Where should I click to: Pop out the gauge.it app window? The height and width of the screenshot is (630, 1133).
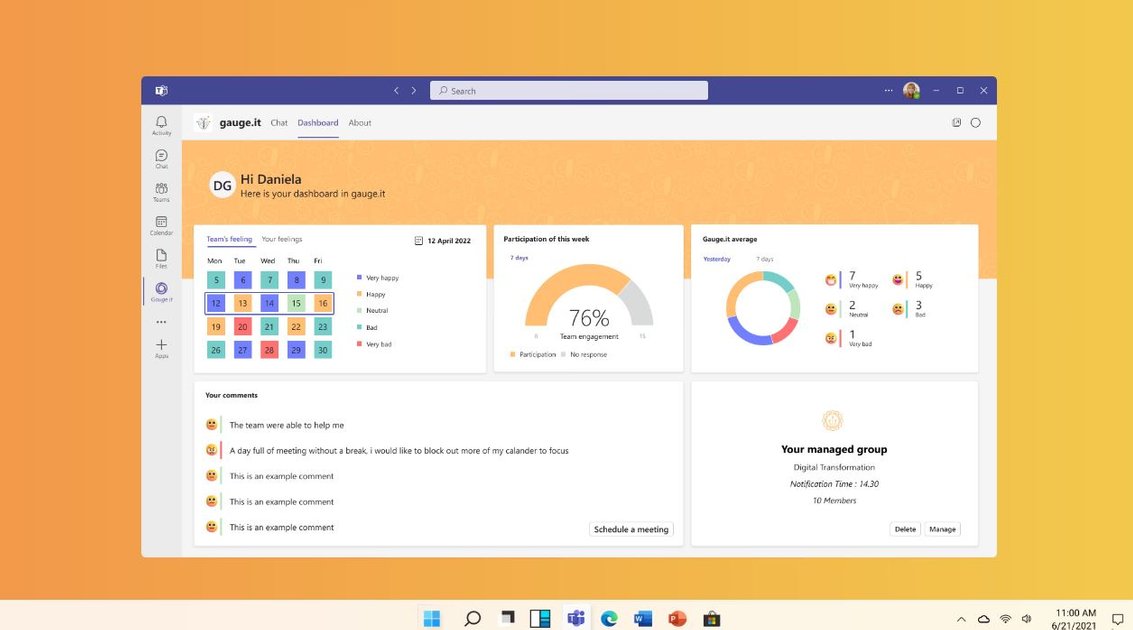pyautogui.click(x=956, y=122)
